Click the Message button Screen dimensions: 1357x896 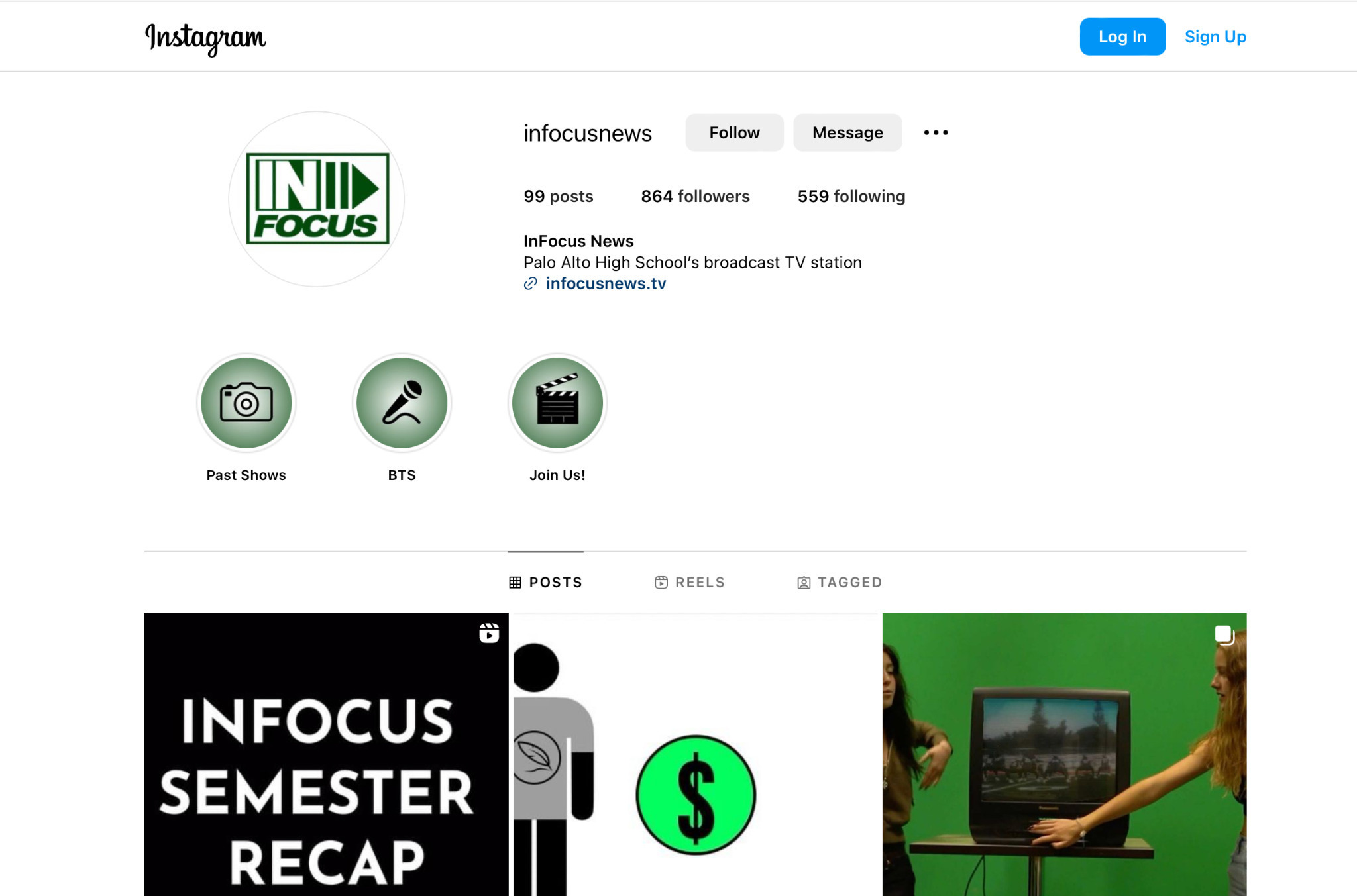[847, 132]
